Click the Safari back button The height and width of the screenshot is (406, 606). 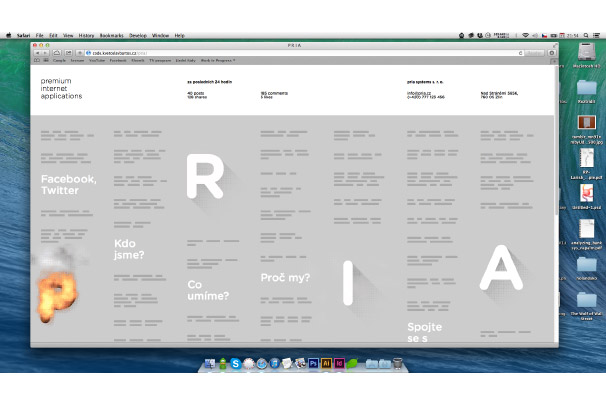click(x=39, y=52)
